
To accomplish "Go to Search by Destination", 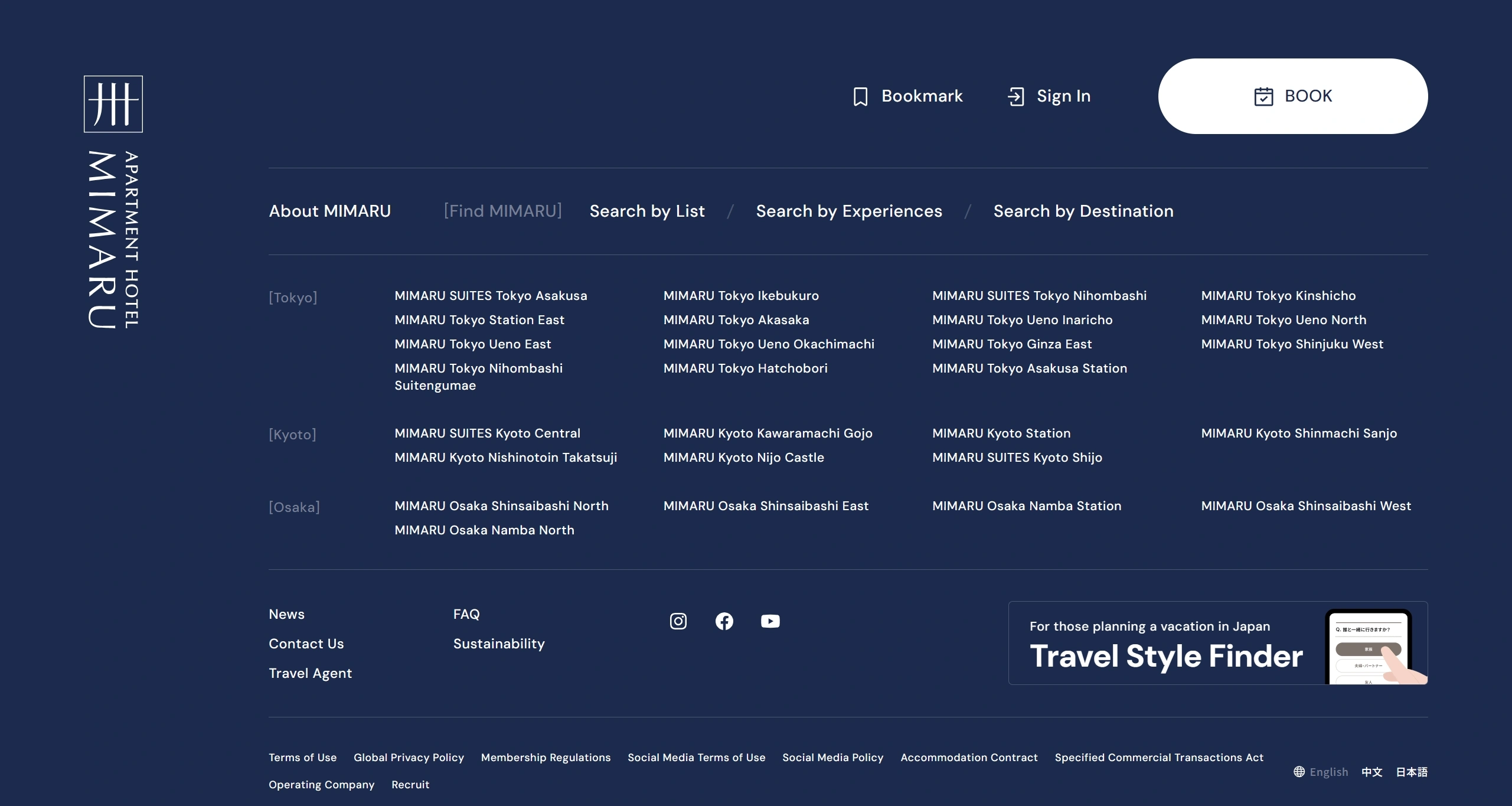I will 1083,211.
